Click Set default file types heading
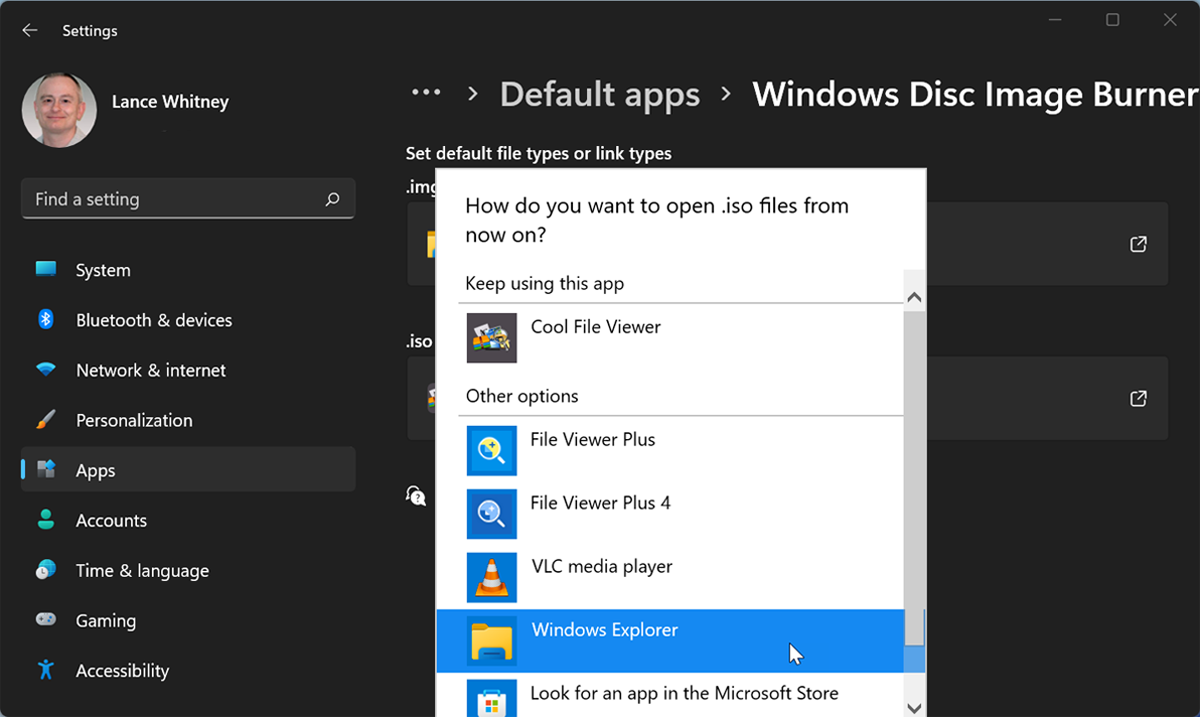Viewport: 1200px width, 717px height. click(538, 153)
